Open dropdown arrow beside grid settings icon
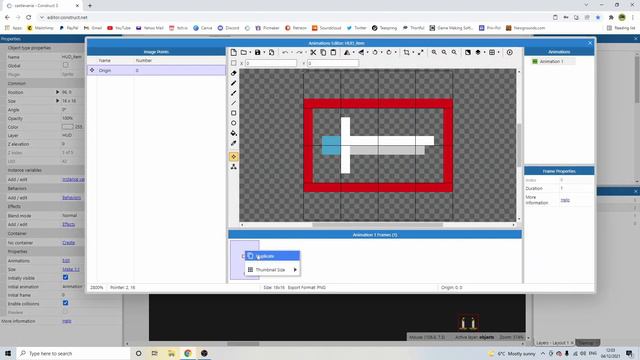 [498, 52]
